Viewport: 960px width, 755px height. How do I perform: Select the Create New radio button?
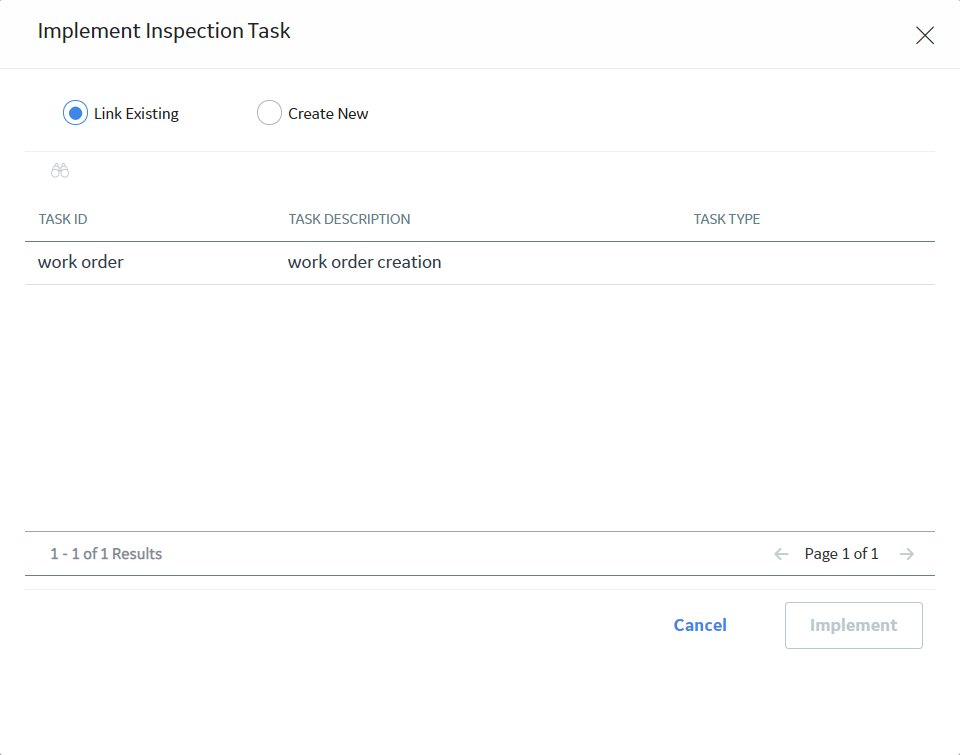pos(269,113)
